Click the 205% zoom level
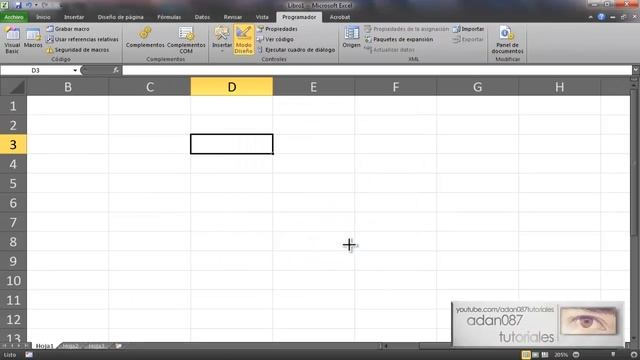The image size is (640, 360). click(561, 355)
